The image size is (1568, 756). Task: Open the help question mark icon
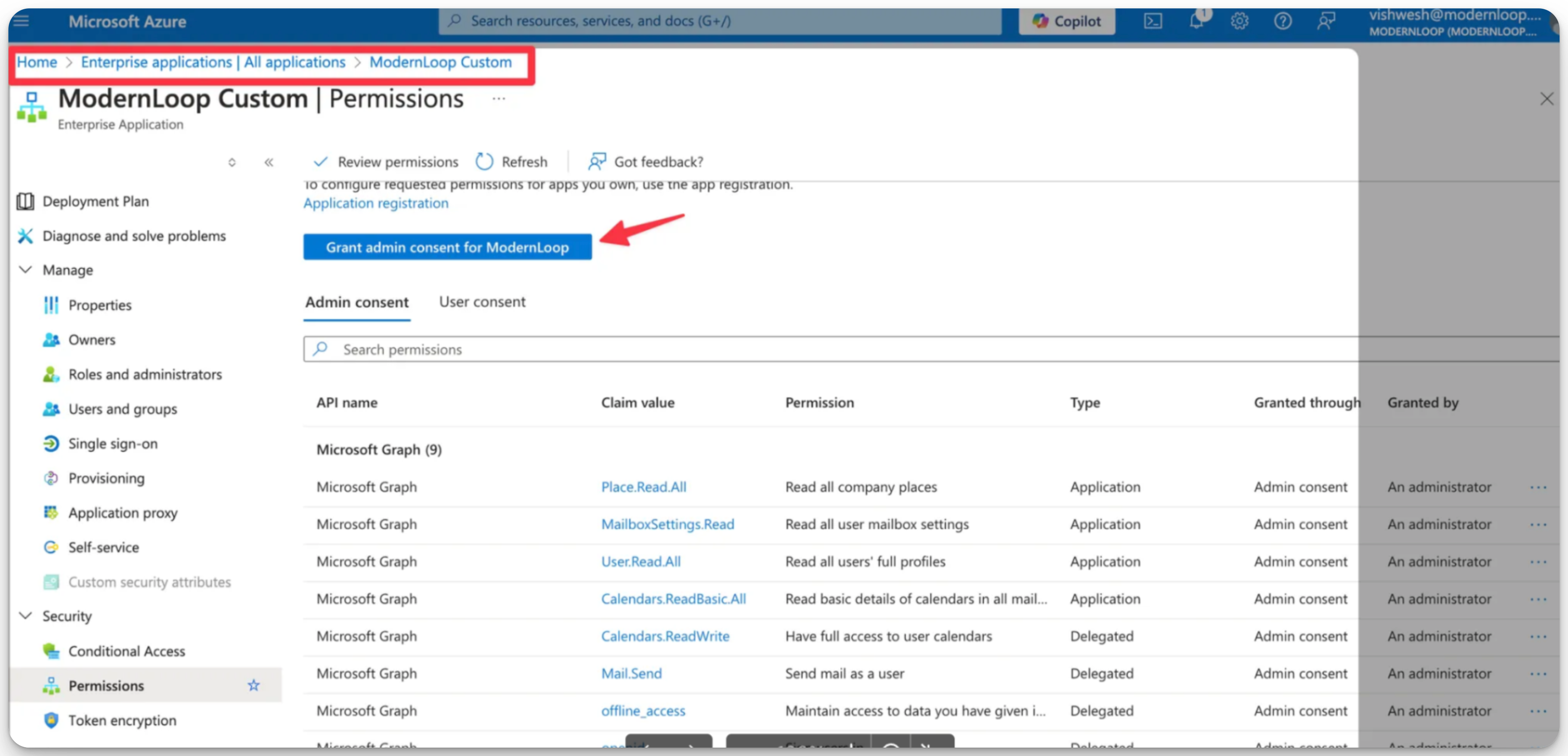1283,21
